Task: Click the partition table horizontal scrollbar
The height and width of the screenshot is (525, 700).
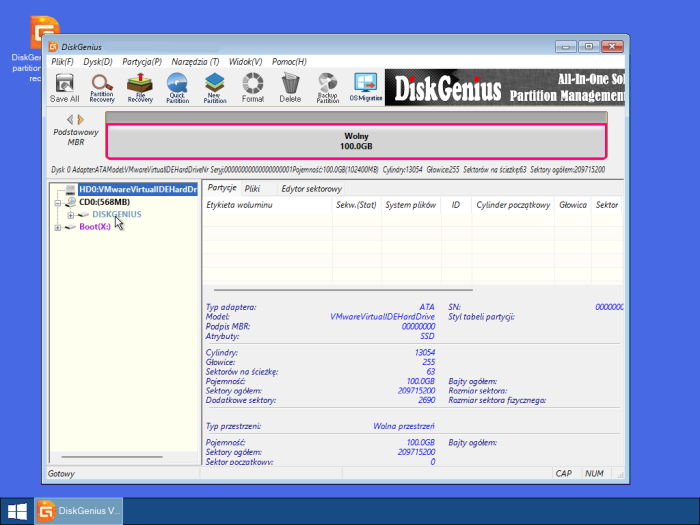Action: 343,290
